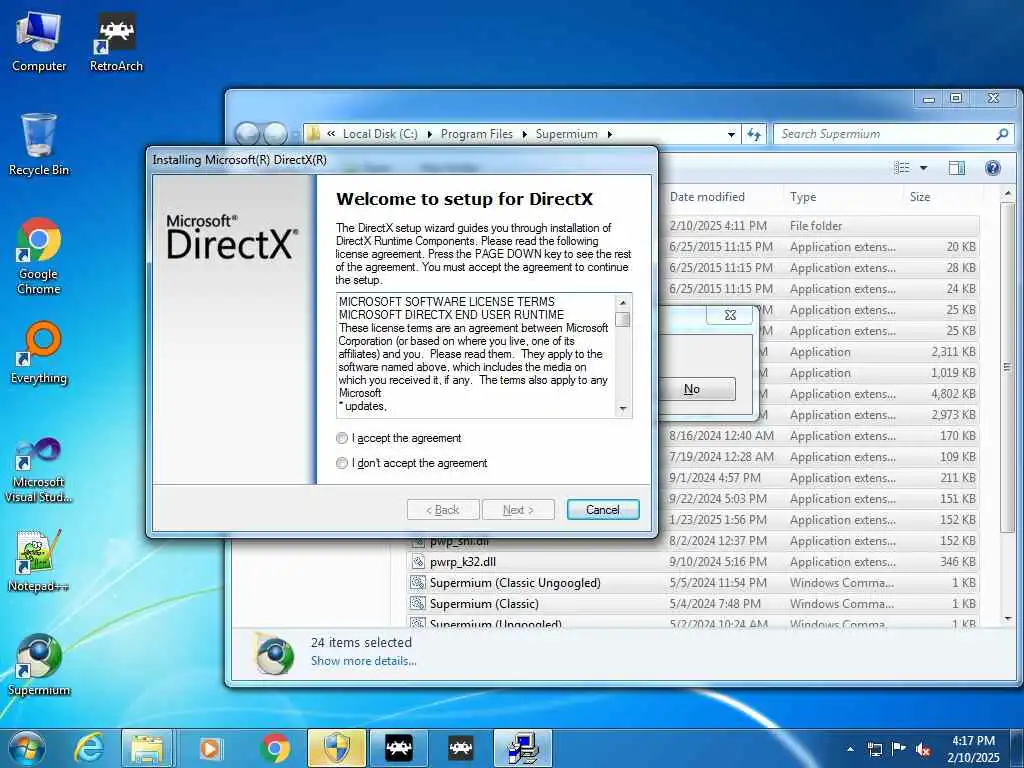Open the Computer desktop icon
1024x768 pixels.
coord(39,42)
